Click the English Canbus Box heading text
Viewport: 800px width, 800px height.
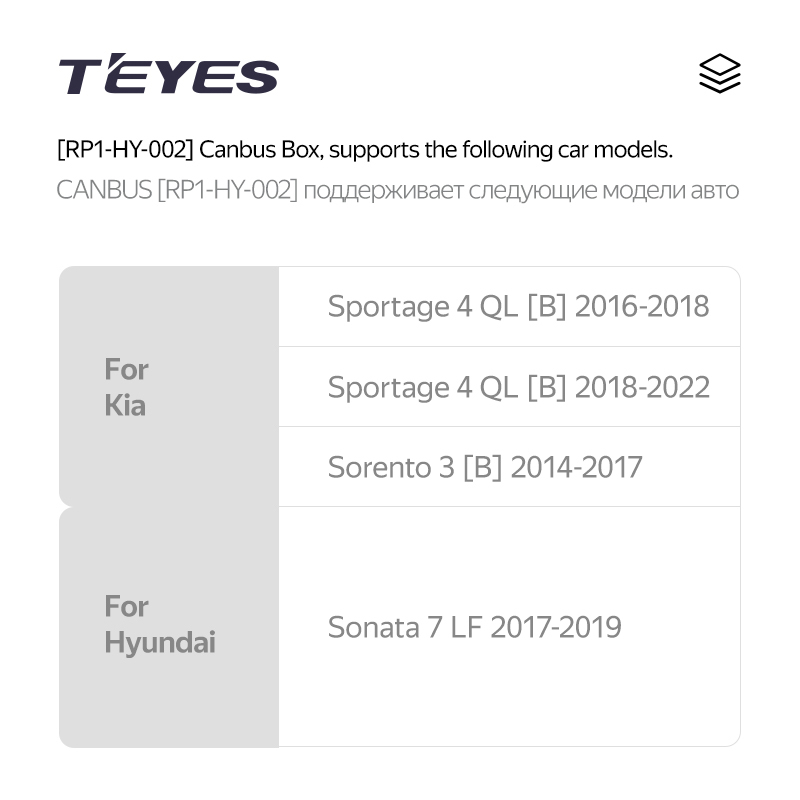(365, 150)
